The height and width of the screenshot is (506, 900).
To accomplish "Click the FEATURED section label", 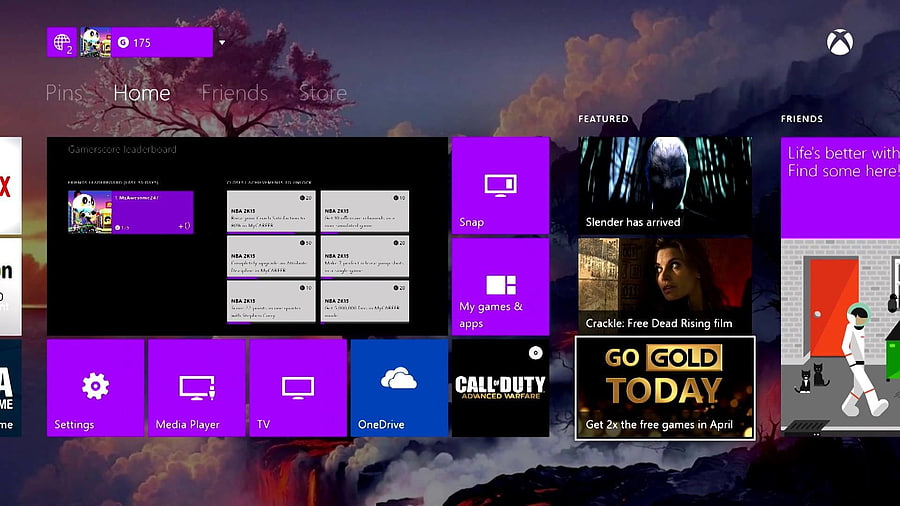I will (603, 119).
